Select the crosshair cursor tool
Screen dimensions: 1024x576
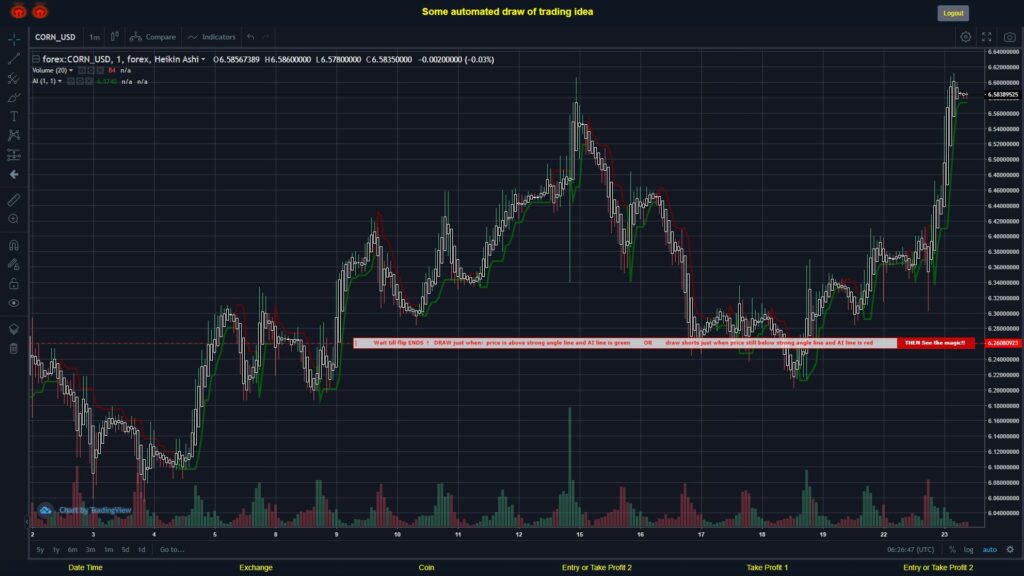[x=14, y=39]
